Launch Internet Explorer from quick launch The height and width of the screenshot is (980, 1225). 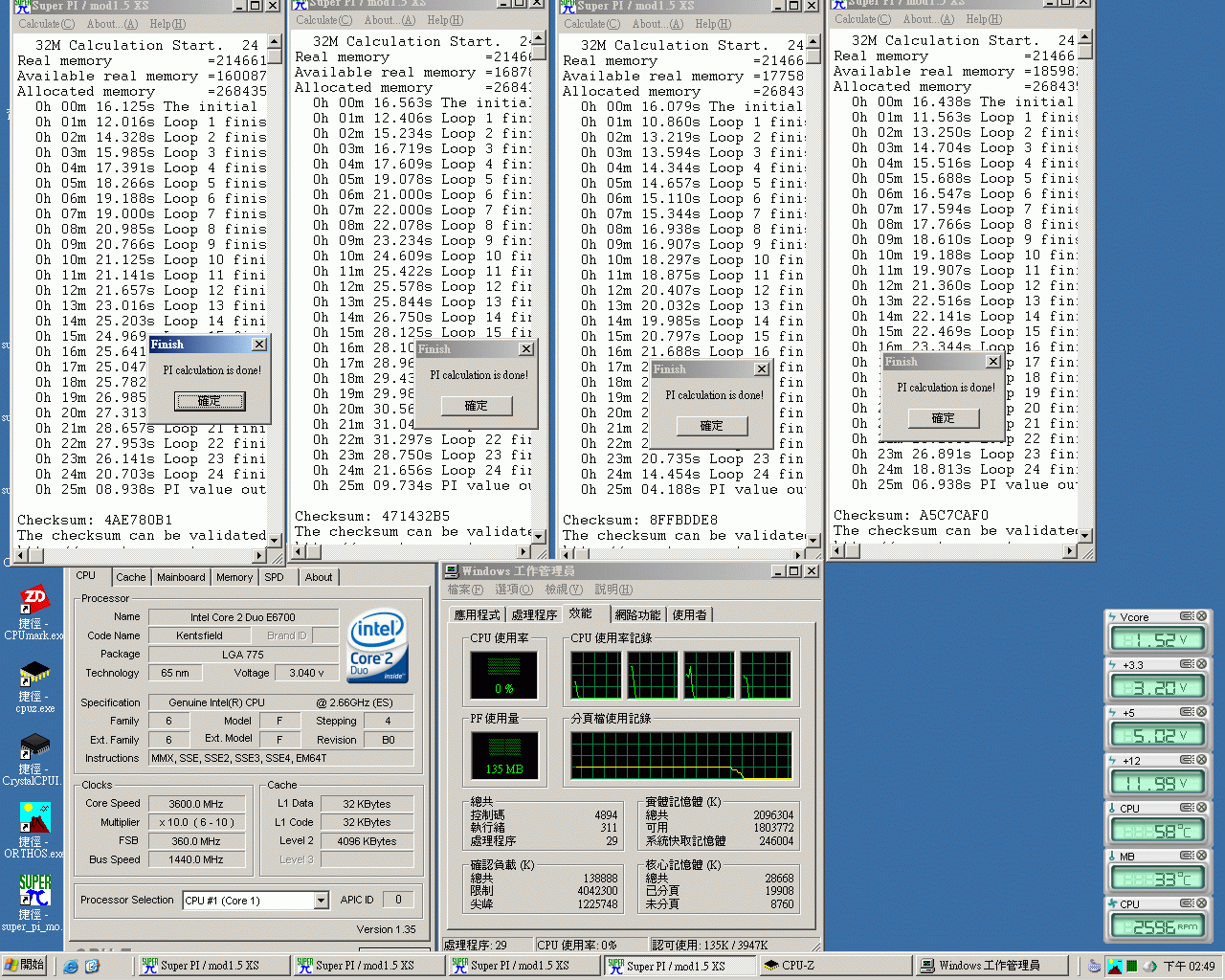click(x=71, y=966)
